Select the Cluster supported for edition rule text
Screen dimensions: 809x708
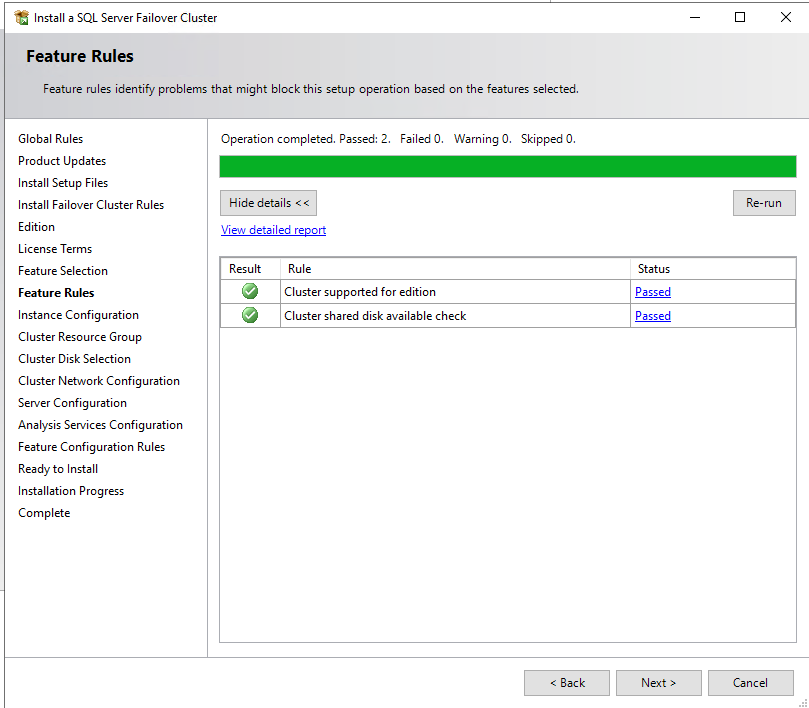click(x=360, y=292)
